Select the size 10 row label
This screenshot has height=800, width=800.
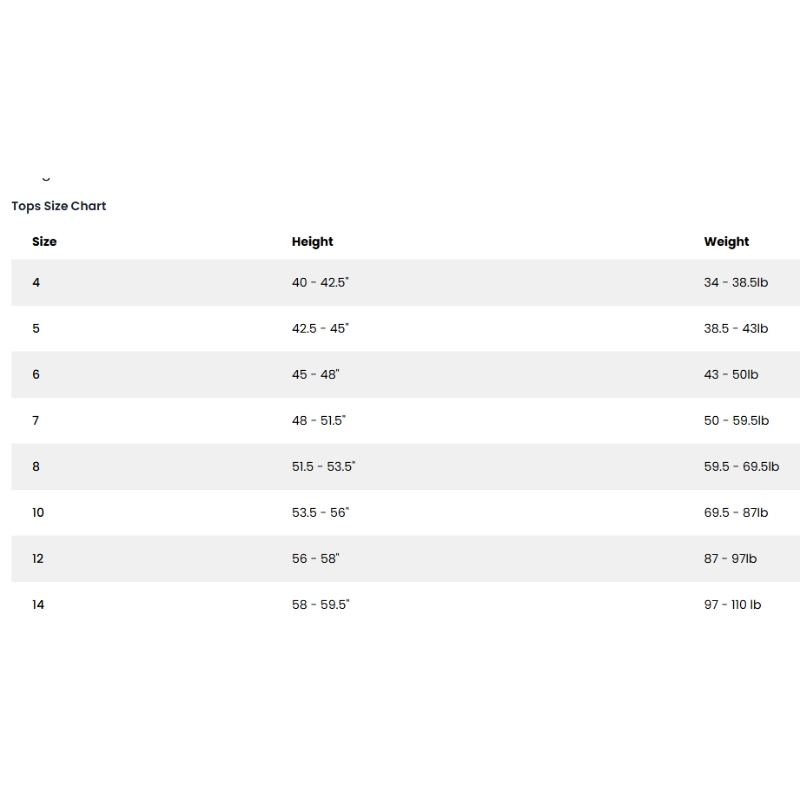pos(38,513)
